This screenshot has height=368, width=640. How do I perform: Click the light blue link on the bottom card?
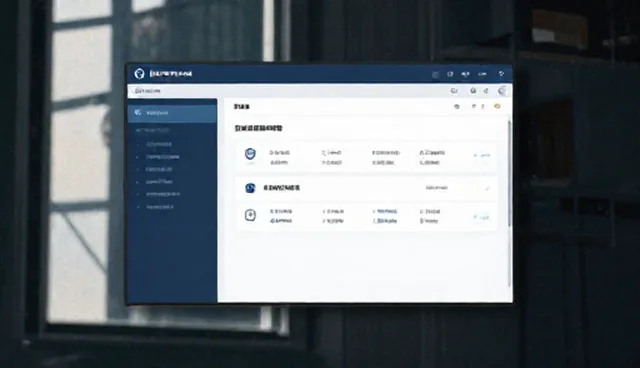481,217
